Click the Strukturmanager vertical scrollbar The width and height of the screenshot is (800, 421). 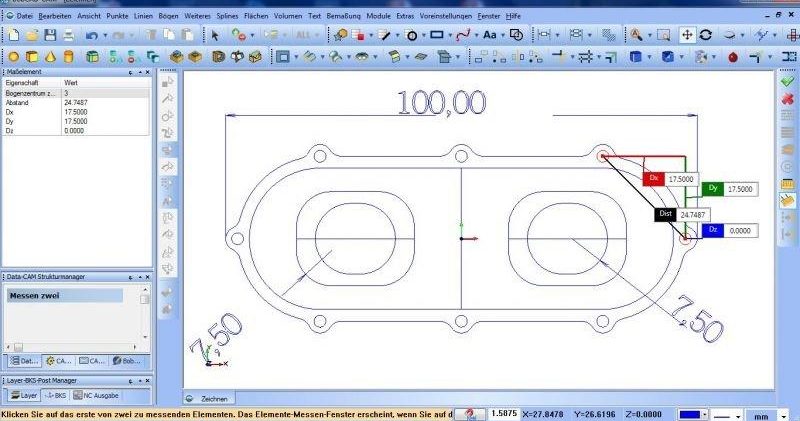click(x=145, y=313)
